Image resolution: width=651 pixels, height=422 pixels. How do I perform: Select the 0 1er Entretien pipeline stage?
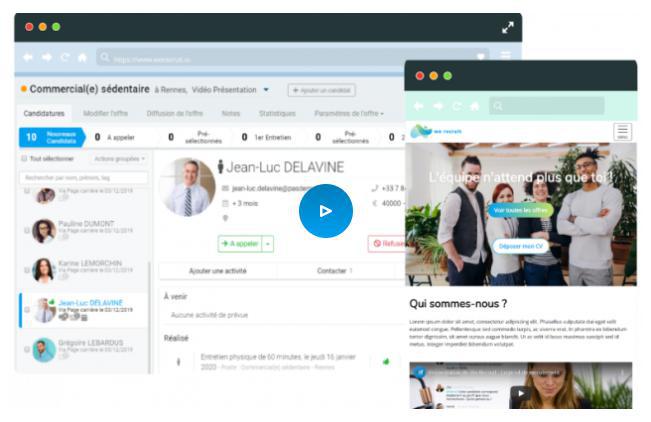(266, 137)
